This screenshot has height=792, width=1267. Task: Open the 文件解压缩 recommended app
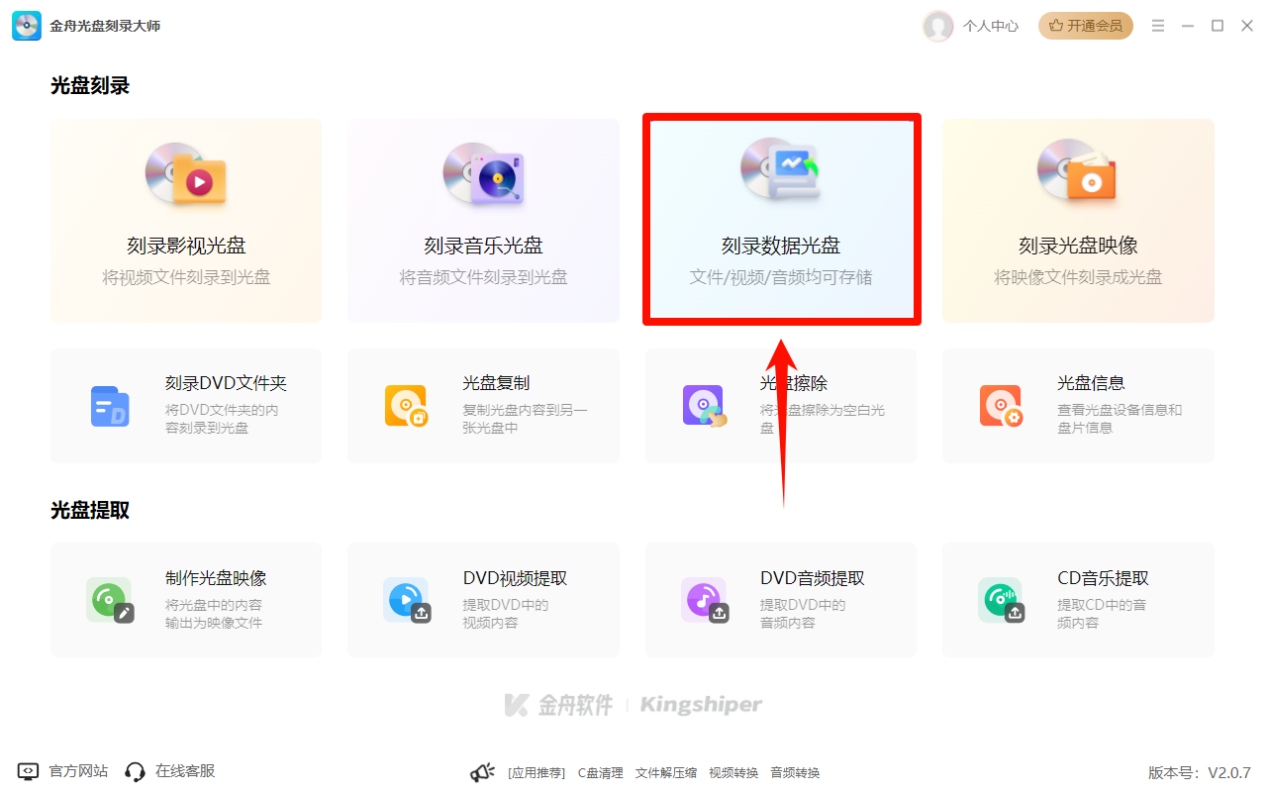point(666,773)
